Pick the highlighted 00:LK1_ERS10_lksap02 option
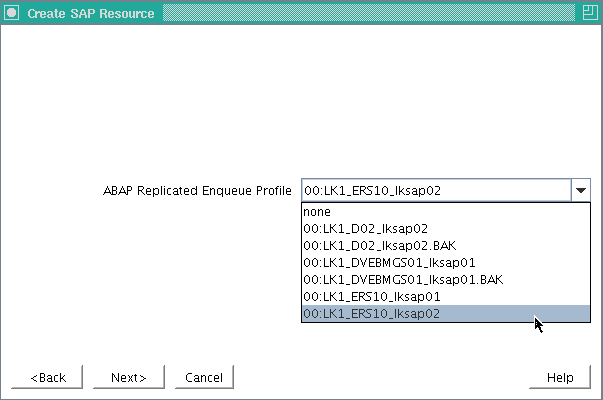Viewport: 603px width, 400px height. 446,313
